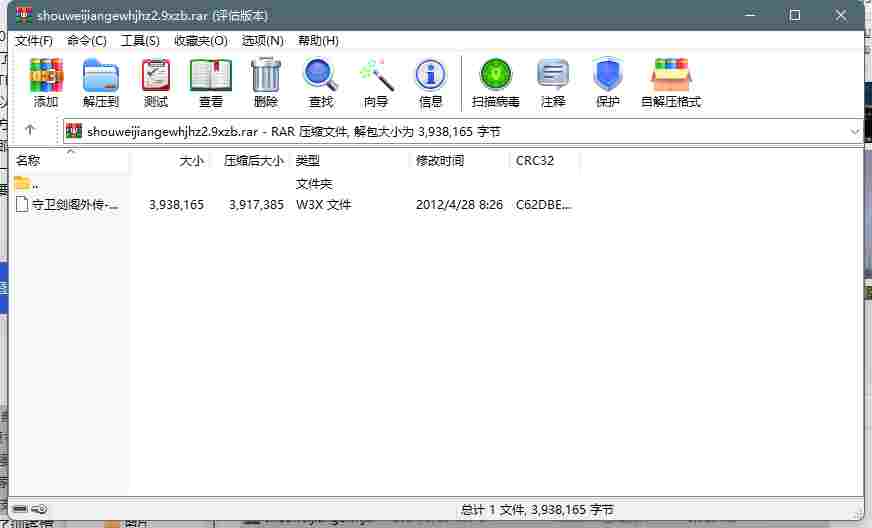Click the 'W3X 文件' type cell

click(324, 205)
